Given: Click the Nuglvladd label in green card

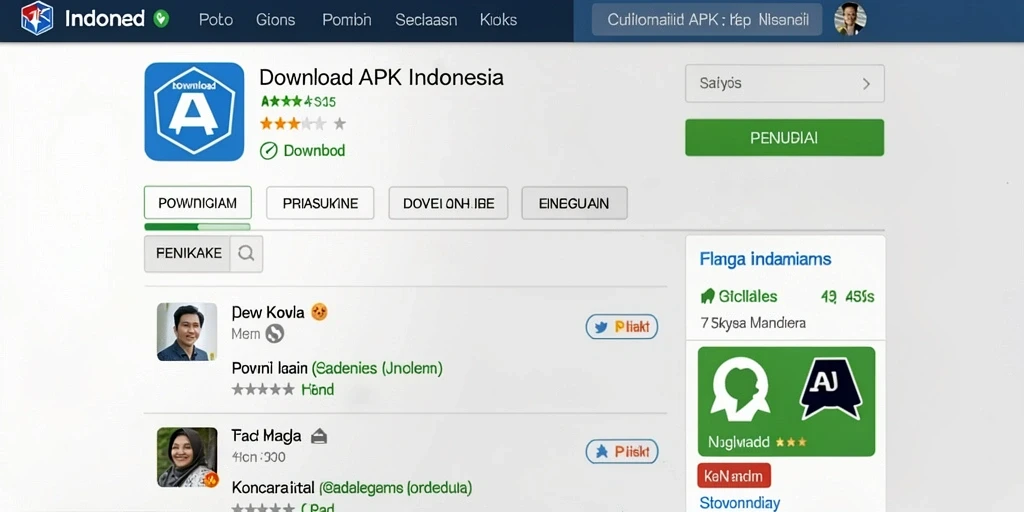Looking at the screenshot, I should tap(739, 442).
